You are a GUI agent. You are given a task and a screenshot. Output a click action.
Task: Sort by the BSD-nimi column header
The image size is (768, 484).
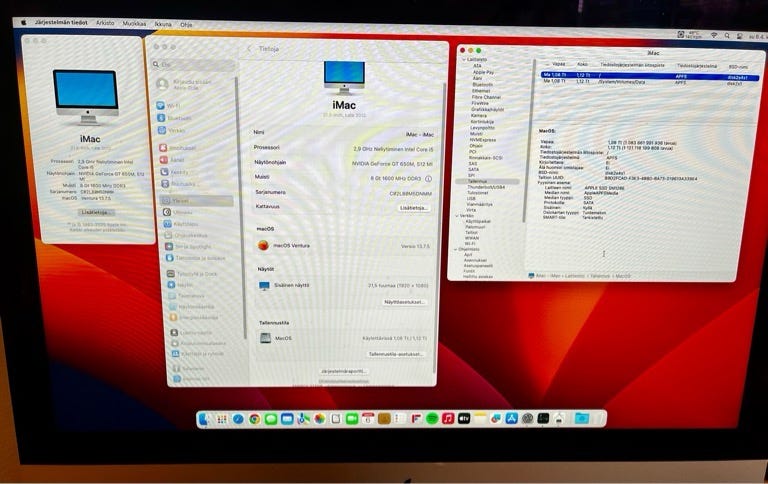click(738, 67)
